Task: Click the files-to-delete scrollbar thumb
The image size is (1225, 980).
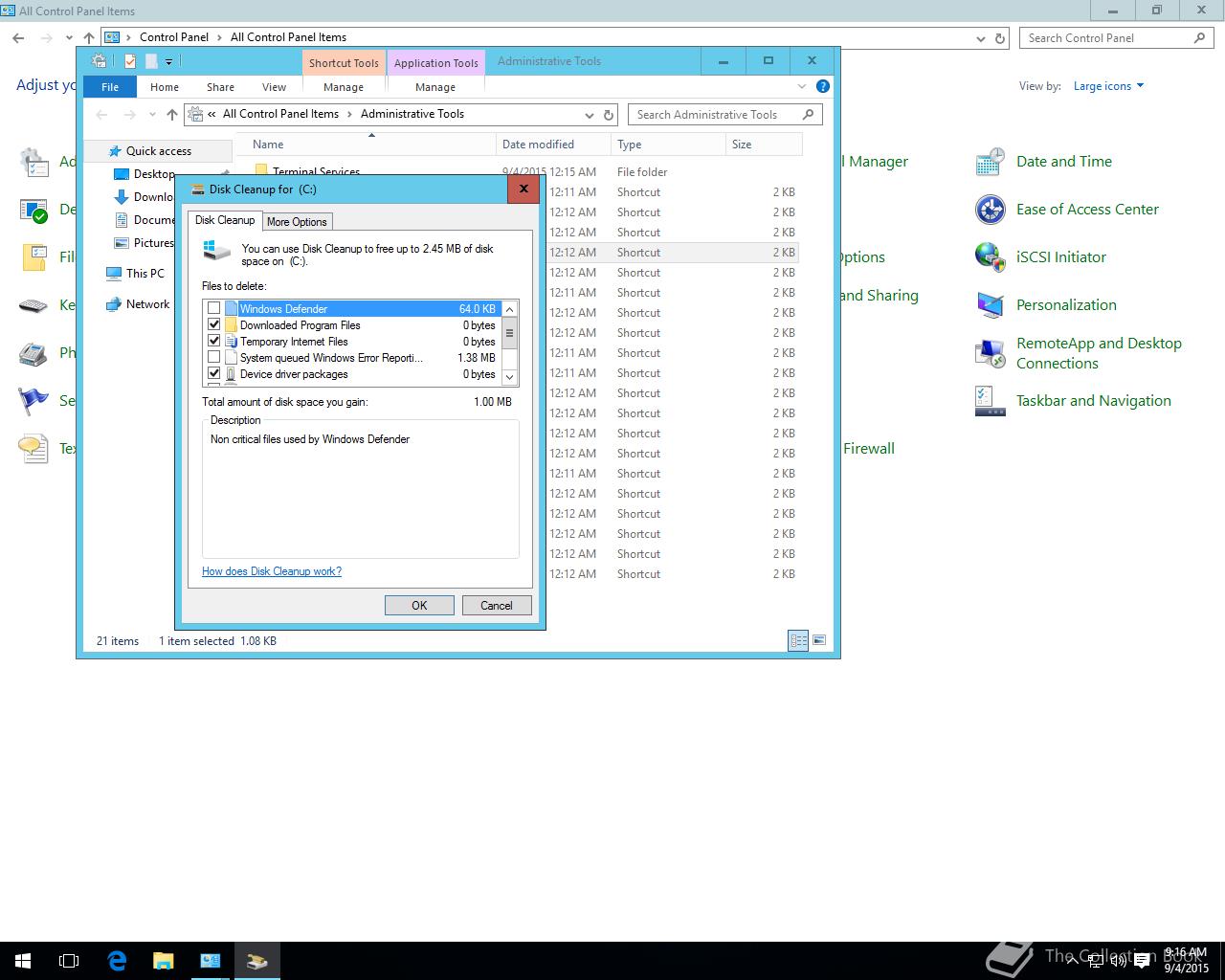Action: click(x=509, y=334)
